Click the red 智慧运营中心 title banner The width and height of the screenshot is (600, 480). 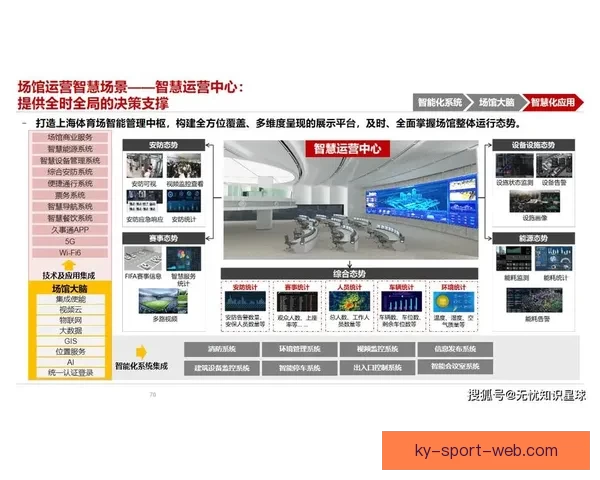[347, 149]
